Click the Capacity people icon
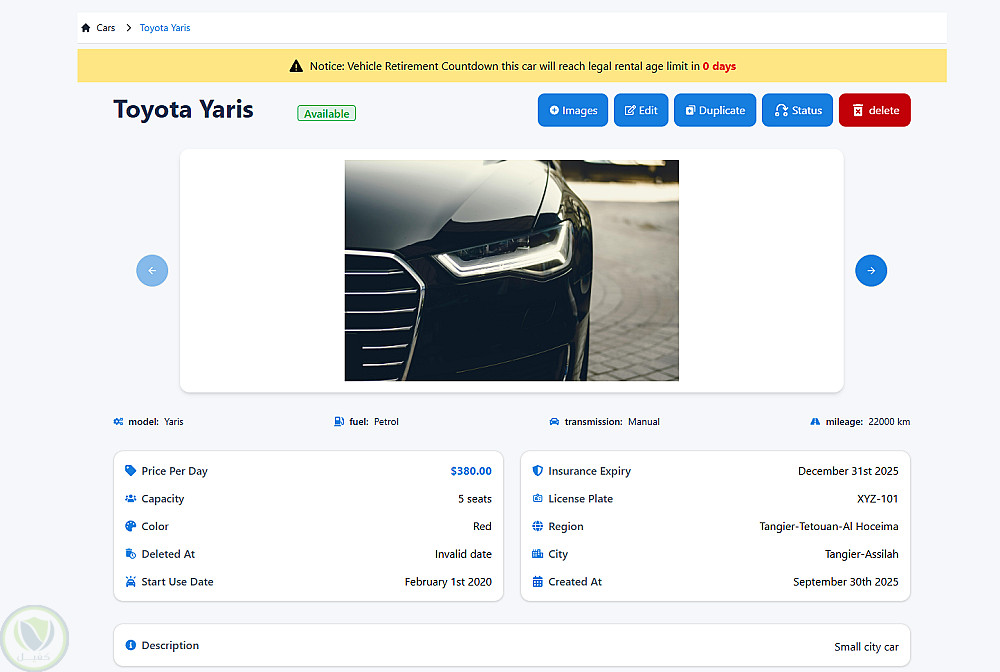Screen dimensions: 1000x672 pyautogui.click(x=131, y=499)
